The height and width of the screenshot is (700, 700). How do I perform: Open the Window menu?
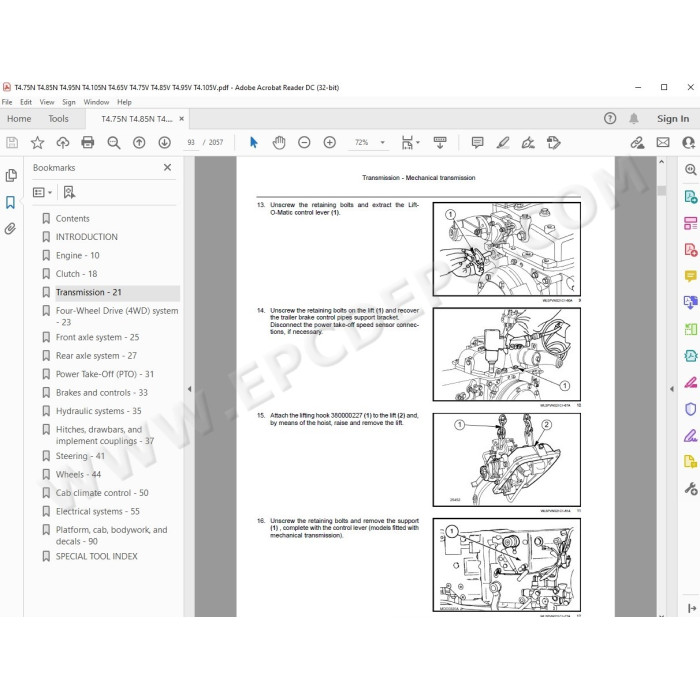click(96, 102)
